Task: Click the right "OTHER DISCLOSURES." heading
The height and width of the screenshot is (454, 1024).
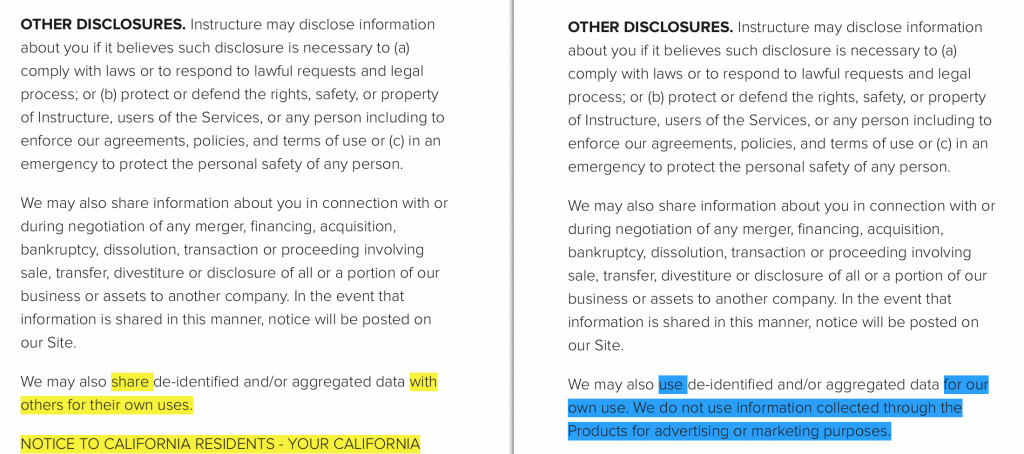Action: point(650,27)
